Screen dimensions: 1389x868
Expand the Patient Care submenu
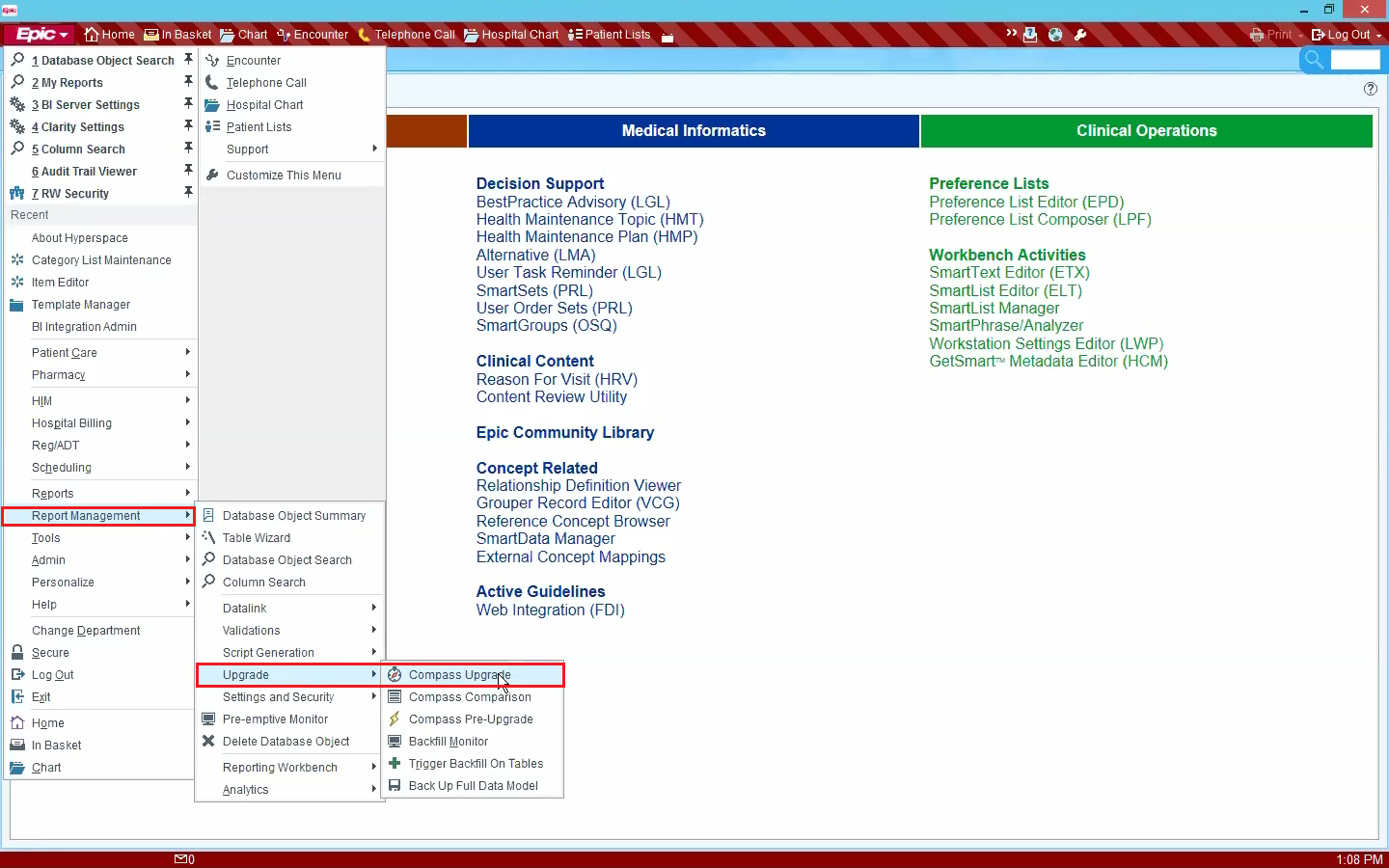click(100, 353)
